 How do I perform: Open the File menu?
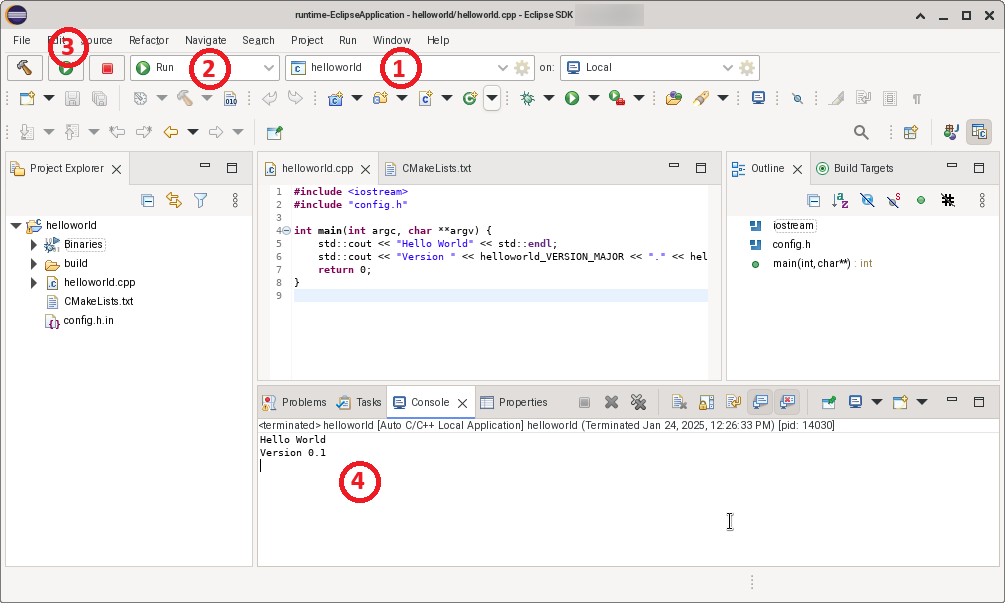(22, 40)
